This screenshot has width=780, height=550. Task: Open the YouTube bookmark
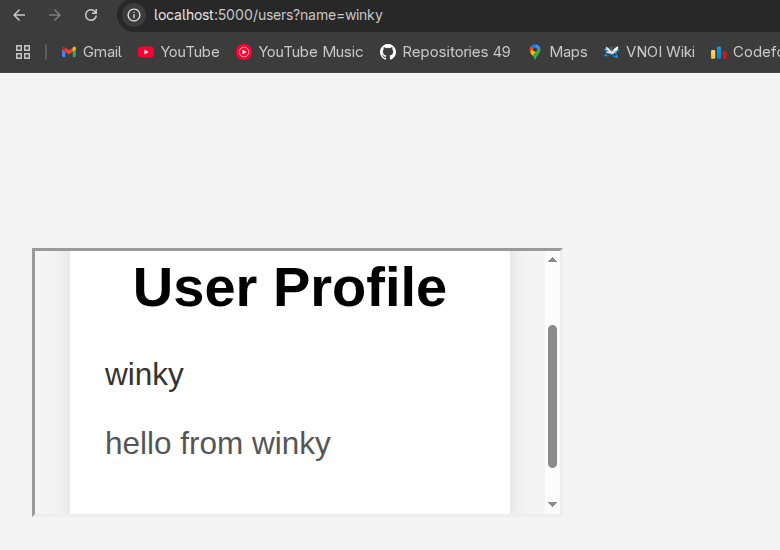(179, 52)
